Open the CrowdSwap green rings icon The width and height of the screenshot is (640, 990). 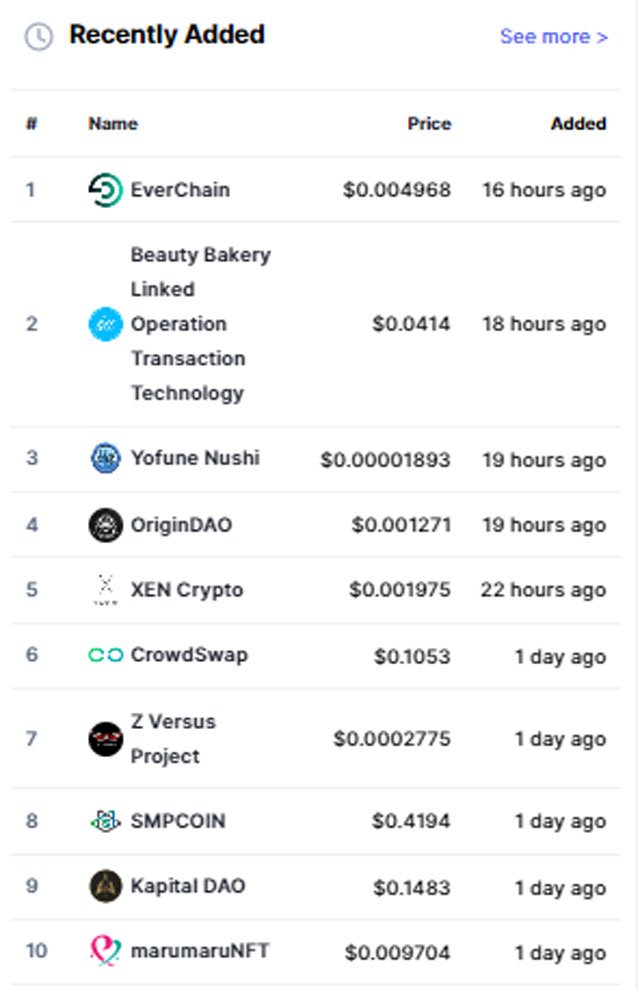pyautogui.click(x=105, y=655)
